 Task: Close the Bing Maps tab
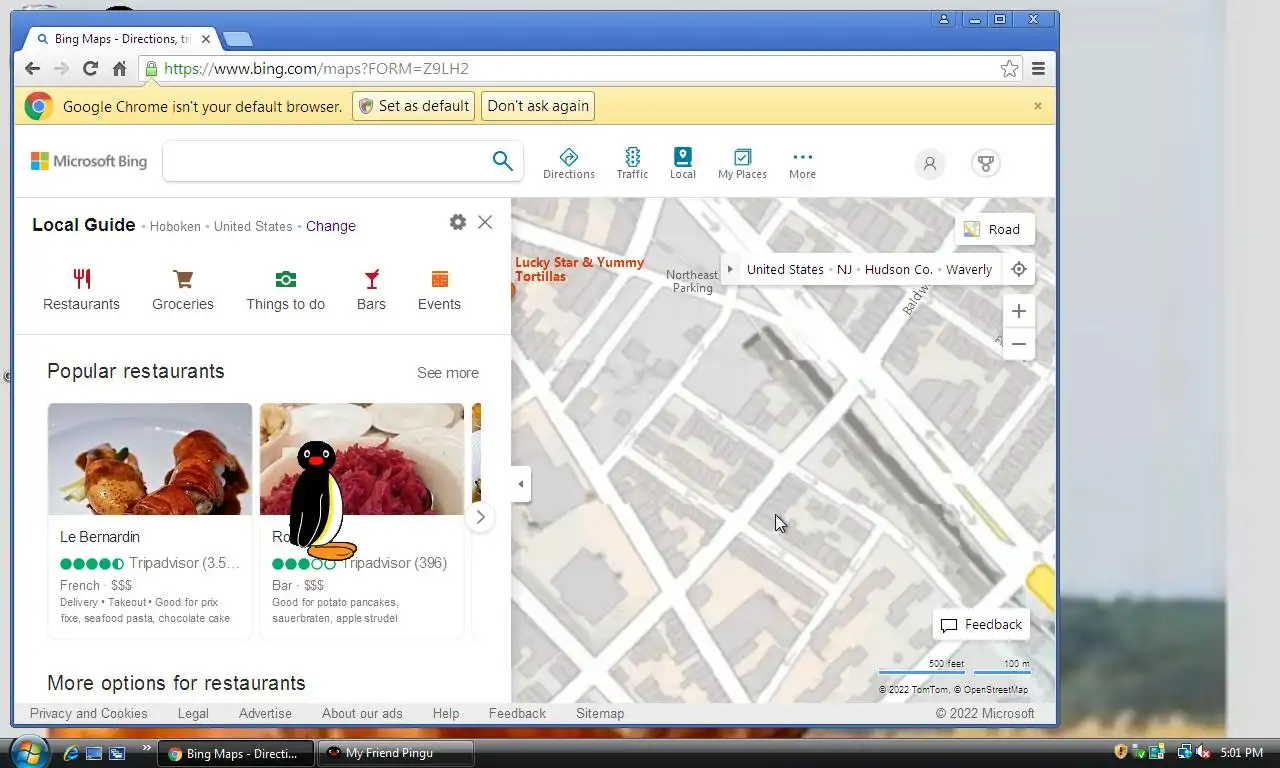(206, 39)
